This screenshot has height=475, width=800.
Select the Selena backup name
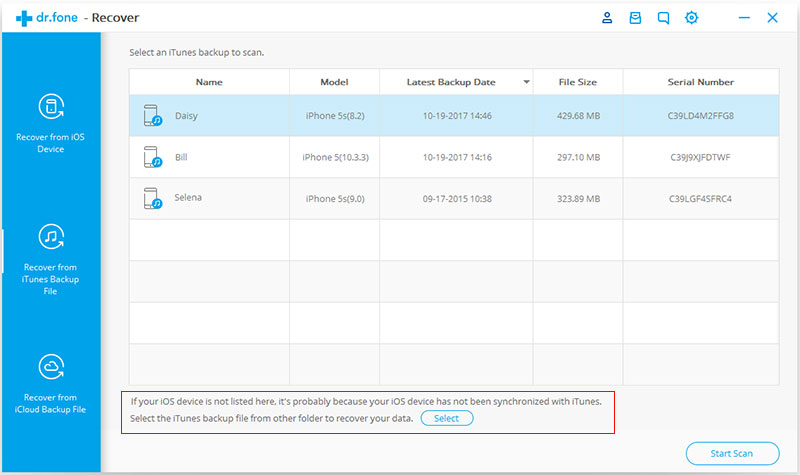(188, 197)
